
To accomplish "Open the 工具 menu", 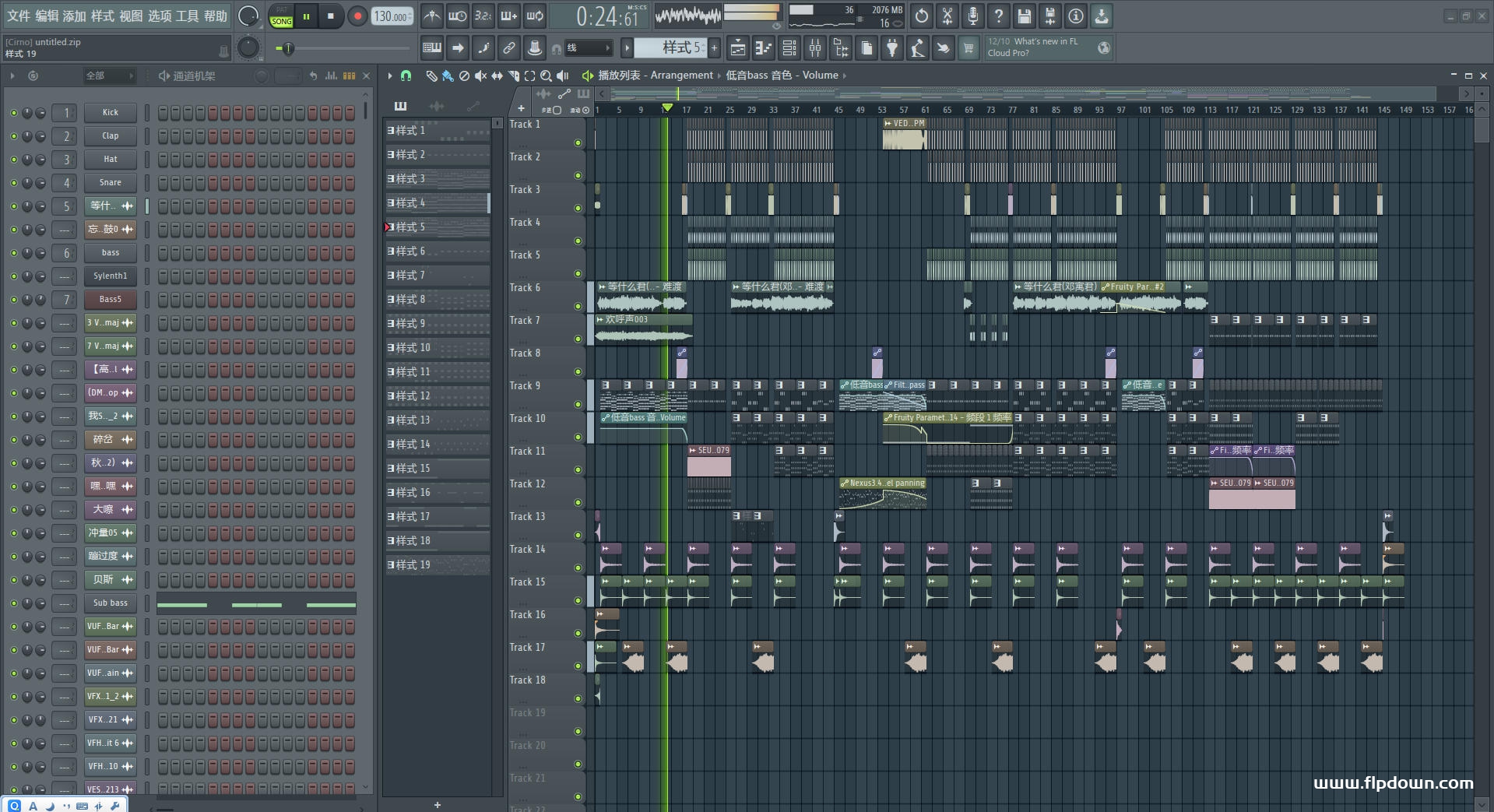I will [x=187, y=16].
